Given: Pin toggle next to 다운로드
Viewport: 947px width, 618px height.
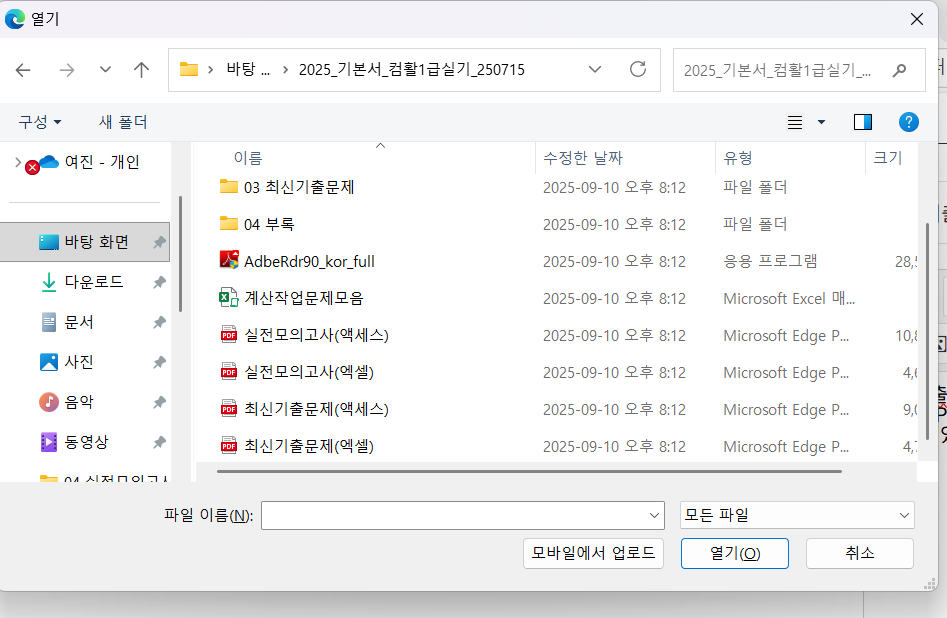Looking at the screenshot, I should (x=159, y=283).
